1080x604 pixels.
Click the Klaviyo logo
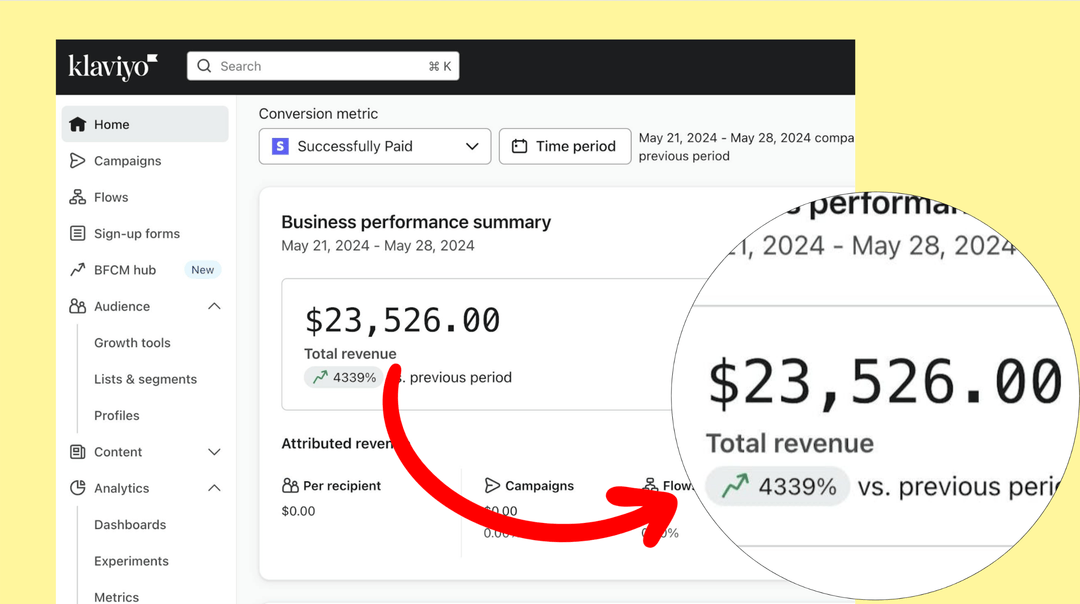(113, 67)
